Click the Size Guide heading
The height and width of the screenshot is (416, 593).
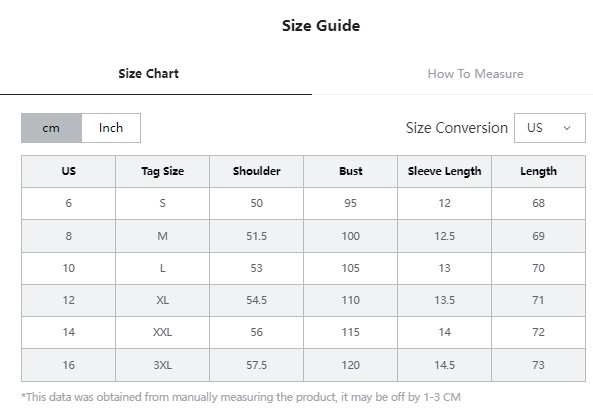321,26
